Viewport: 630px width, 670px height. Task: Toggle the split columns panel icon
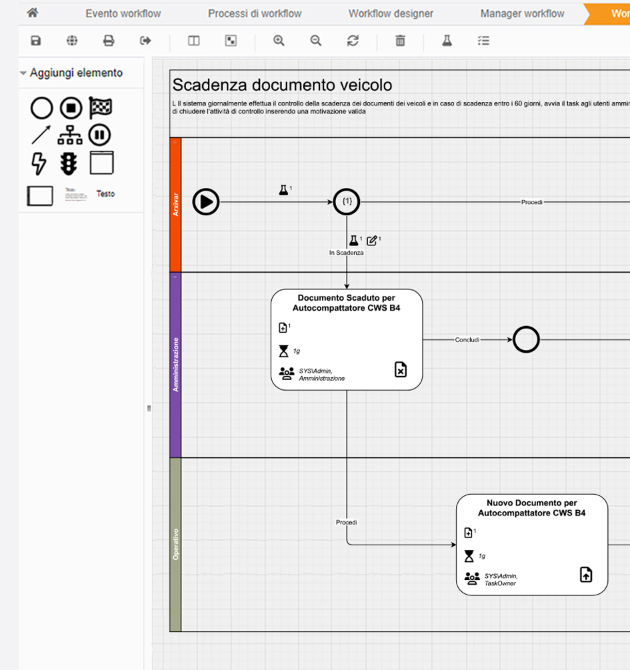(194, 41)
